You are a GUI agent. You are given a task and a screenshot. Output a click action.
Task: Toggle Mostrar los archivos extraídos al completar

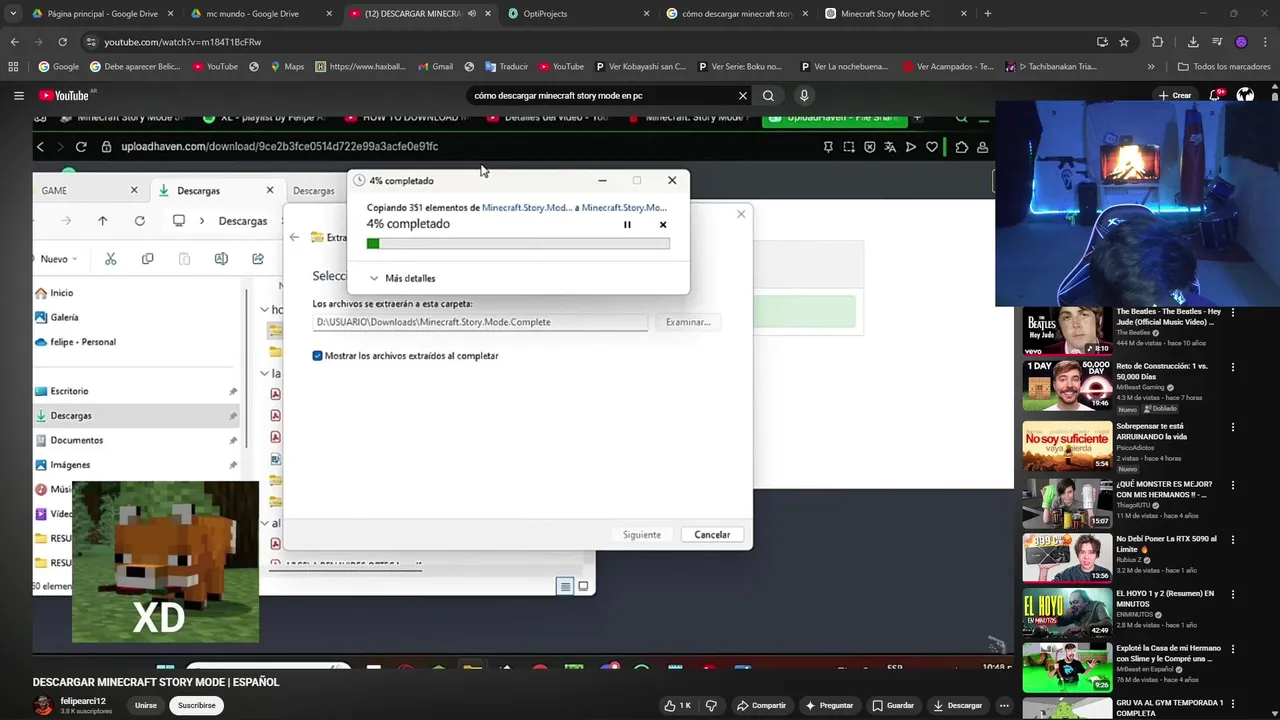[317, 356]
